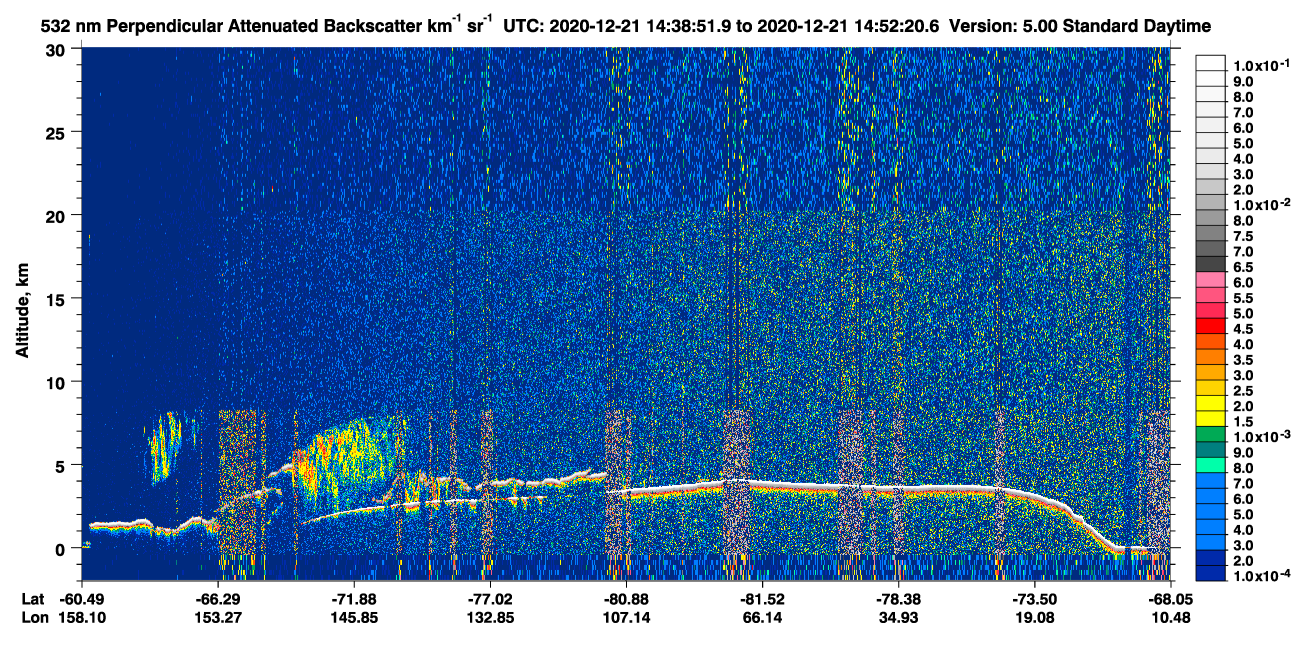
Task: Click the start time "2020-12-21 14:38:51.9"
Action: point(641,24)
